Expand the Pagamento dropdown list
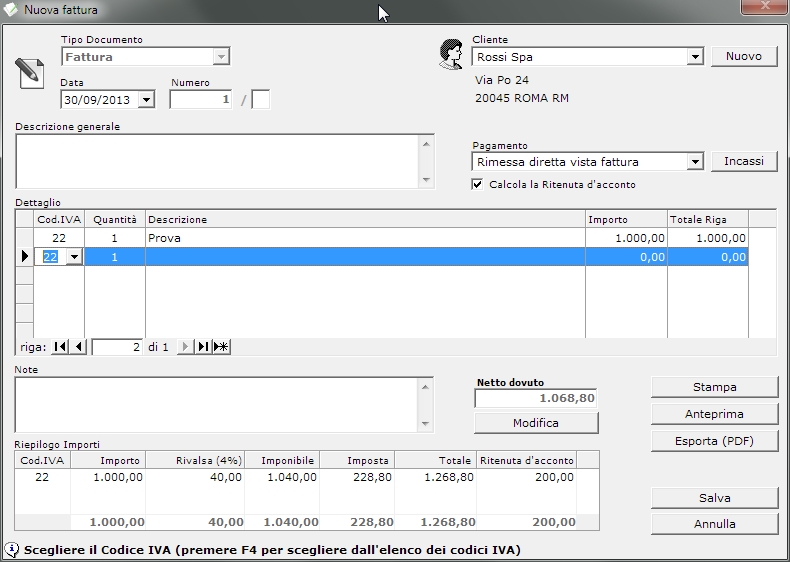The image size is (790, 562). (x=695, y=162)
